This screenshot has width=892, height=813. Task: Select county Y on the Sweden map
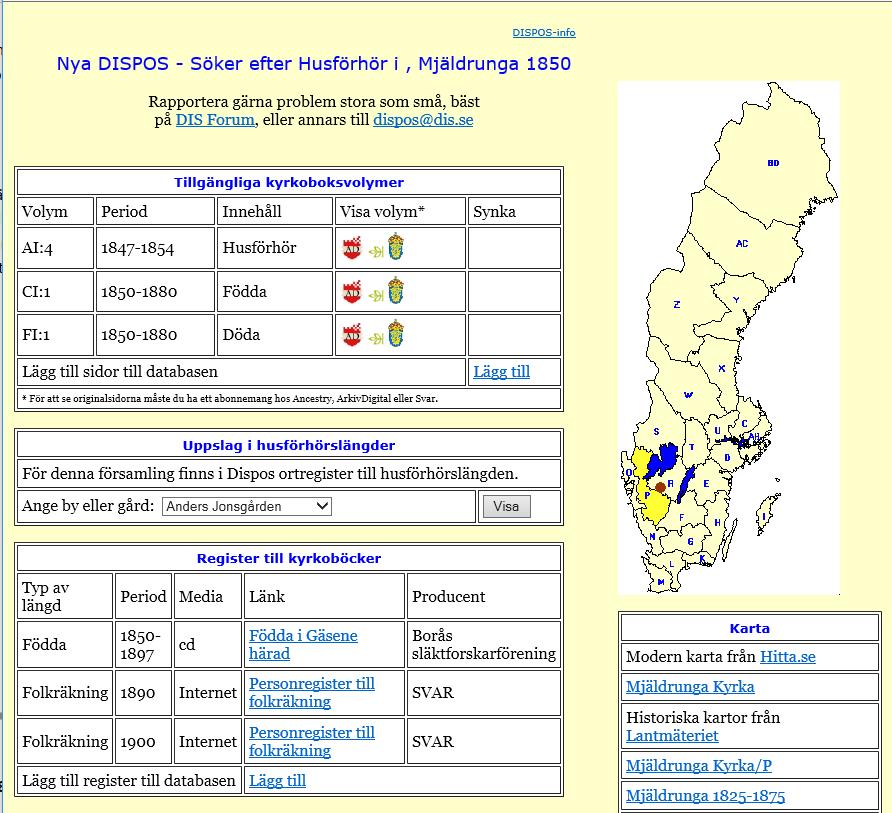click(x=736, y=300)
